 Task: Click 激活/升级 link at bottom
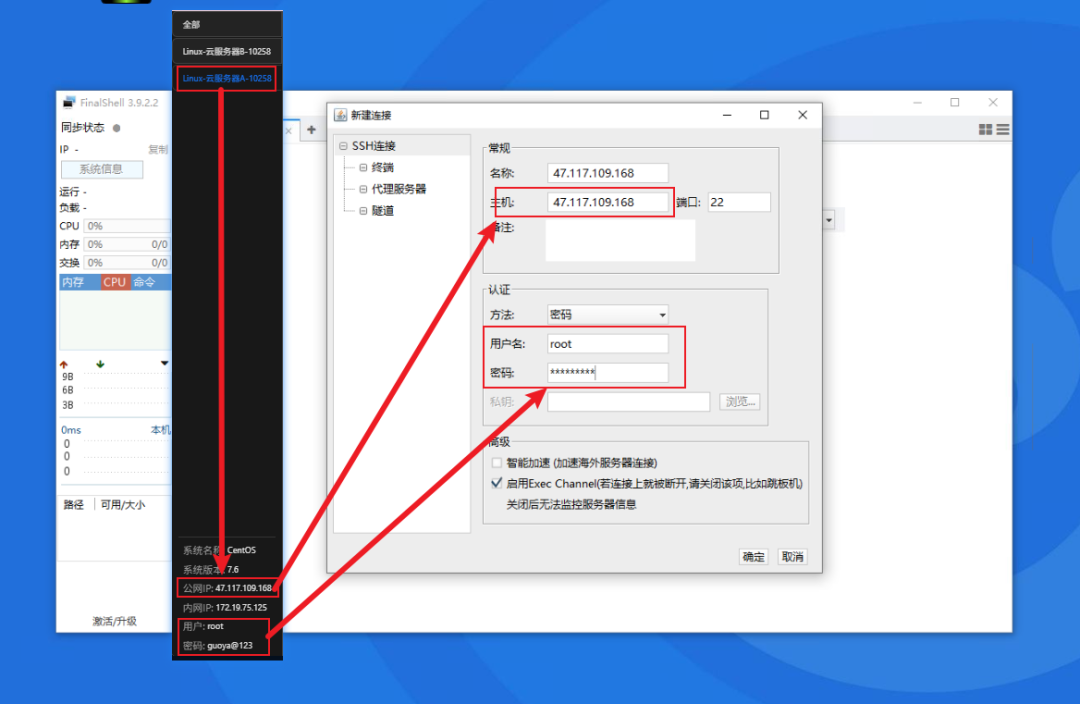coord(114,621)
